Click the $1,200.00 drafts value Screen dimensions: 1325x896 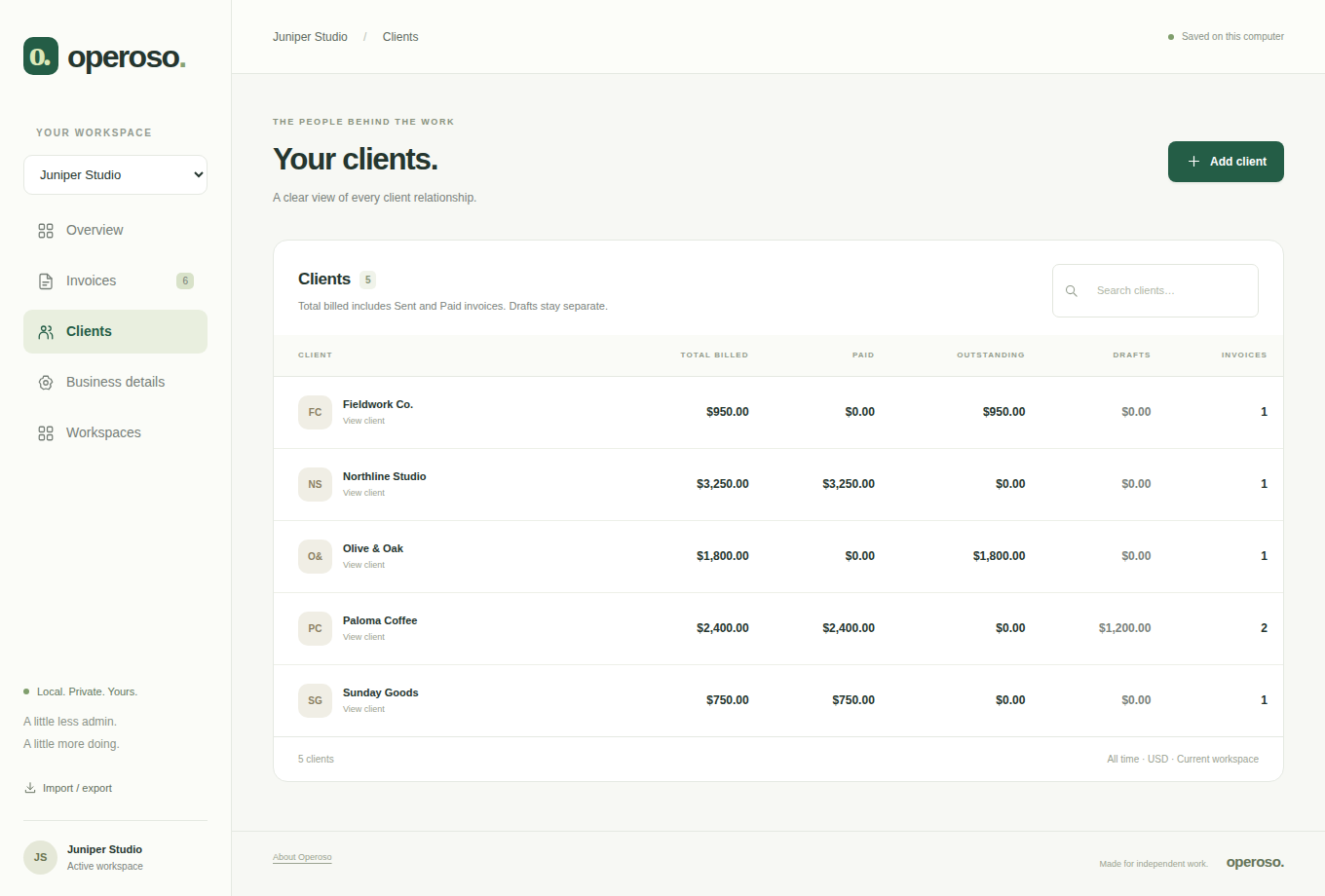click(1124, 628)
